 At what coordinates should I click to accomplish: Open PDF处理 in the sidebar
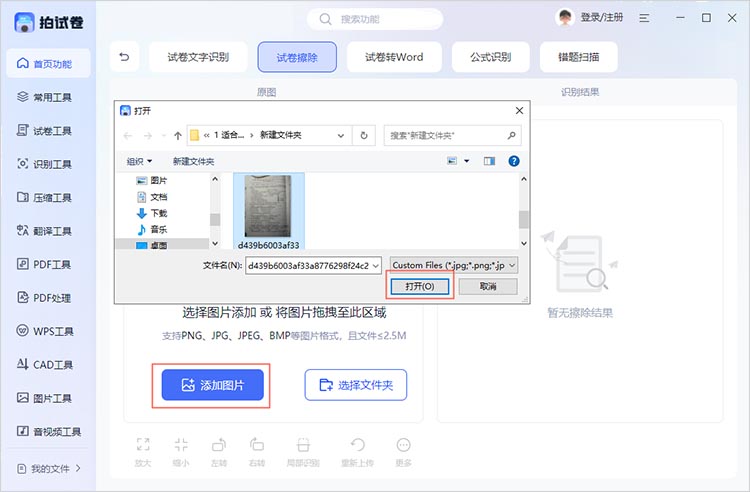(44, 297)
